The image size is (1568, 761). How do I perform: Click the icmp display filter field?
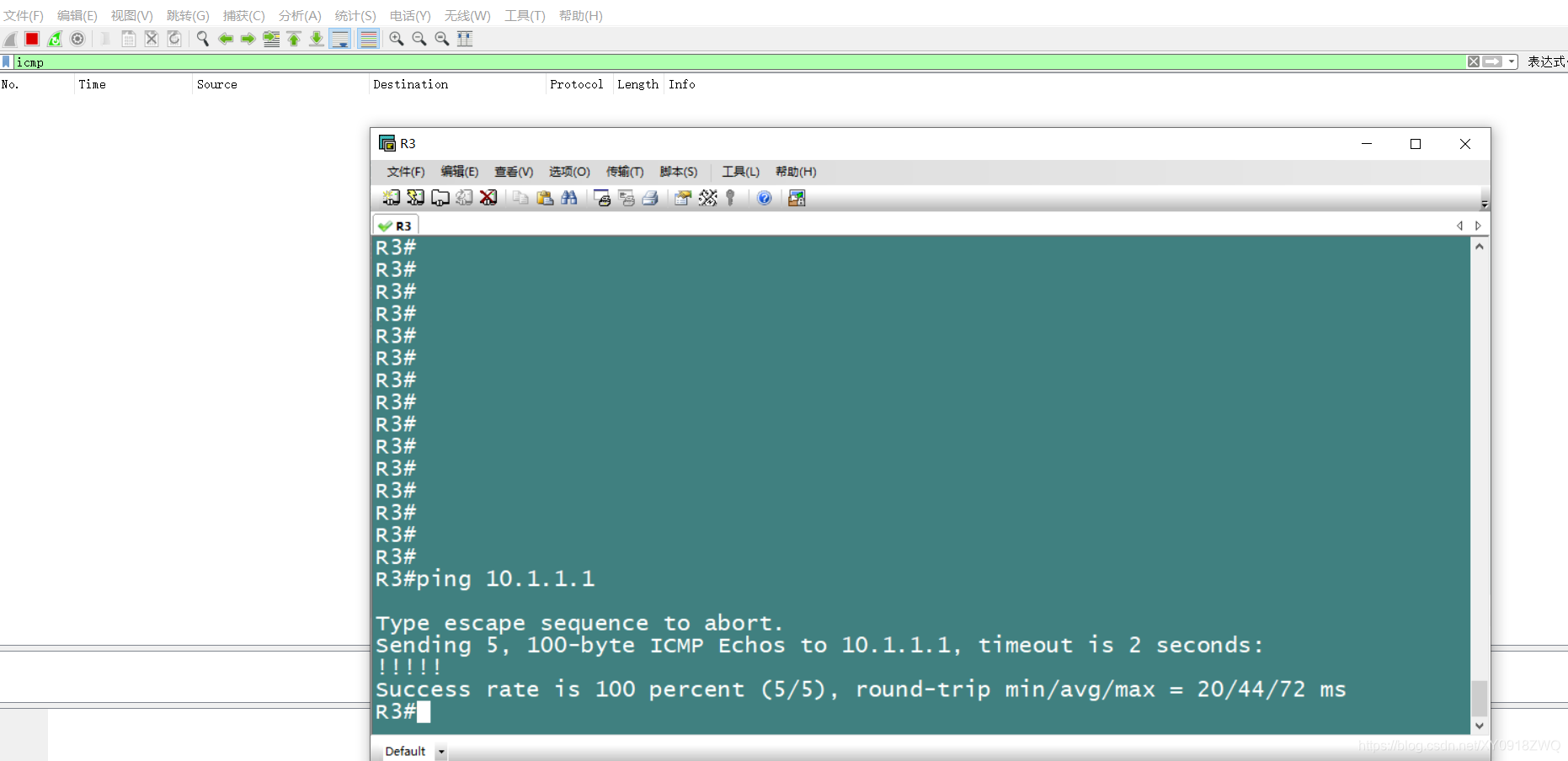pos(739,61)
